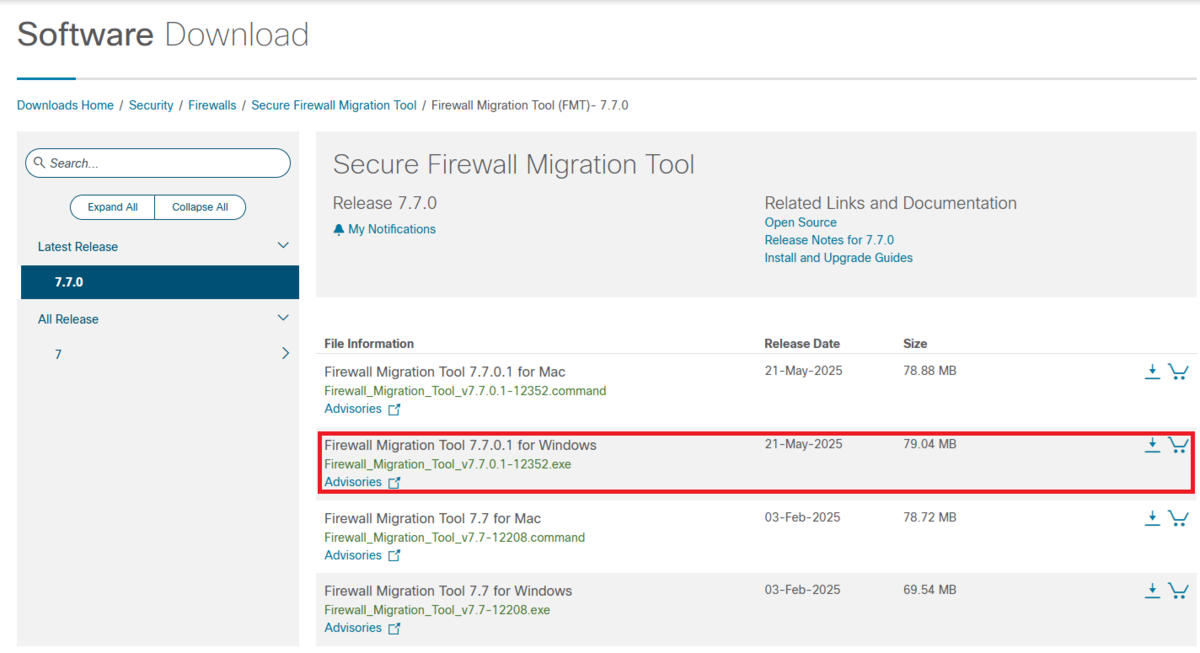Open Install and Upgrade Guides link
The width and height of the screenshot is (1200, 653).
(x=839, y=258)
